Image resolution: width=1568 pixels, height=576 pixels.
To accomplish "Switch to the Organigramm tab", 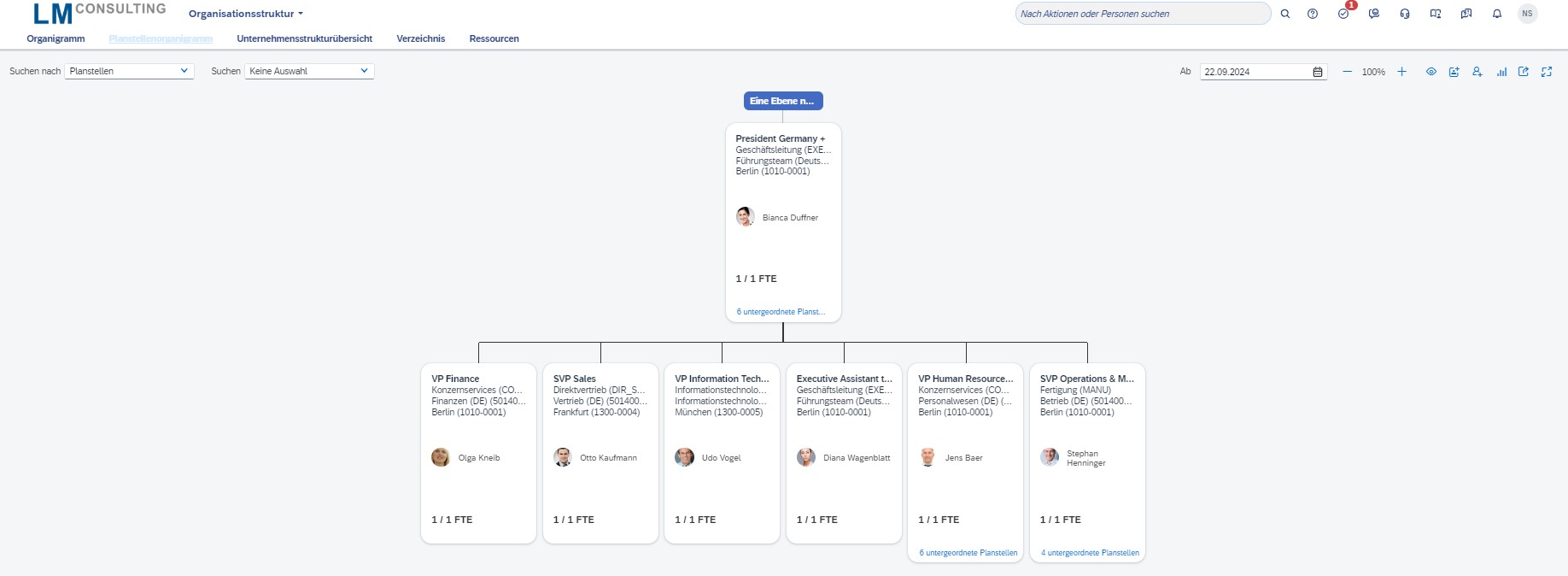I will [56, 38].
